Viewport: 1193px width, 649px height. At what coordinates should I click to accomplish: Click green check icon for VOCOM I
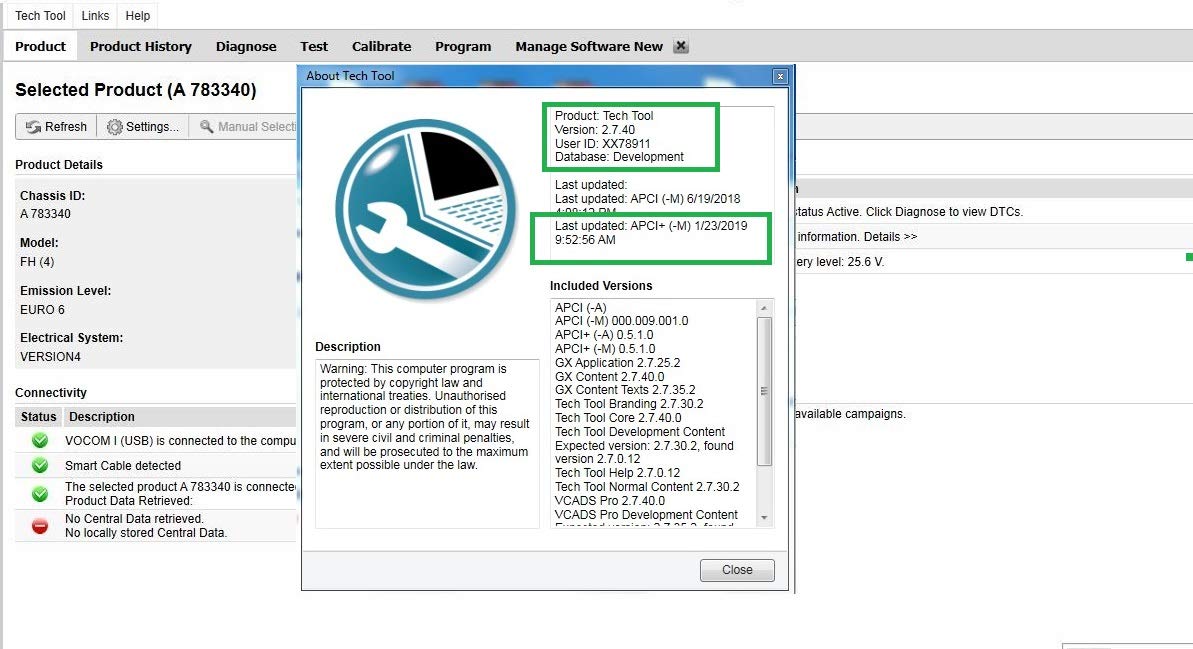(40, 440)
